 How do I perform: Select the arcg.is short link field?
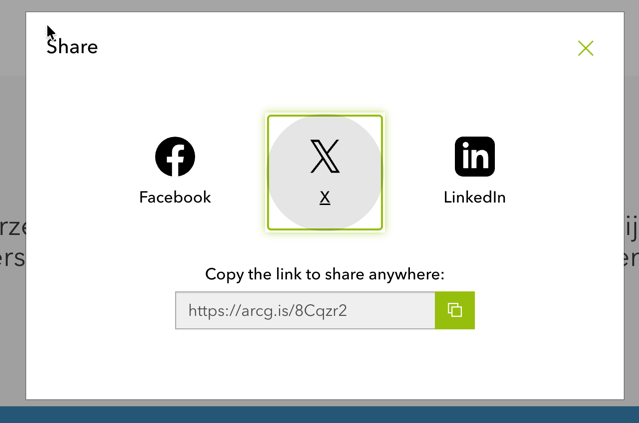[305, 310]
